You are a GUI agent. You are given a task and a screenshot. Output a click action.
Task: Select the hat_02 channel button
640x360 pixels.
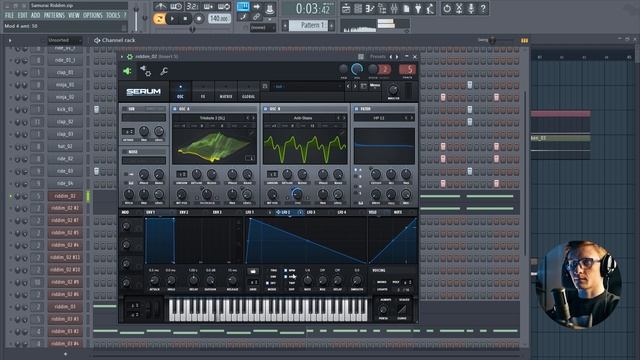click(x=65, y=146)
